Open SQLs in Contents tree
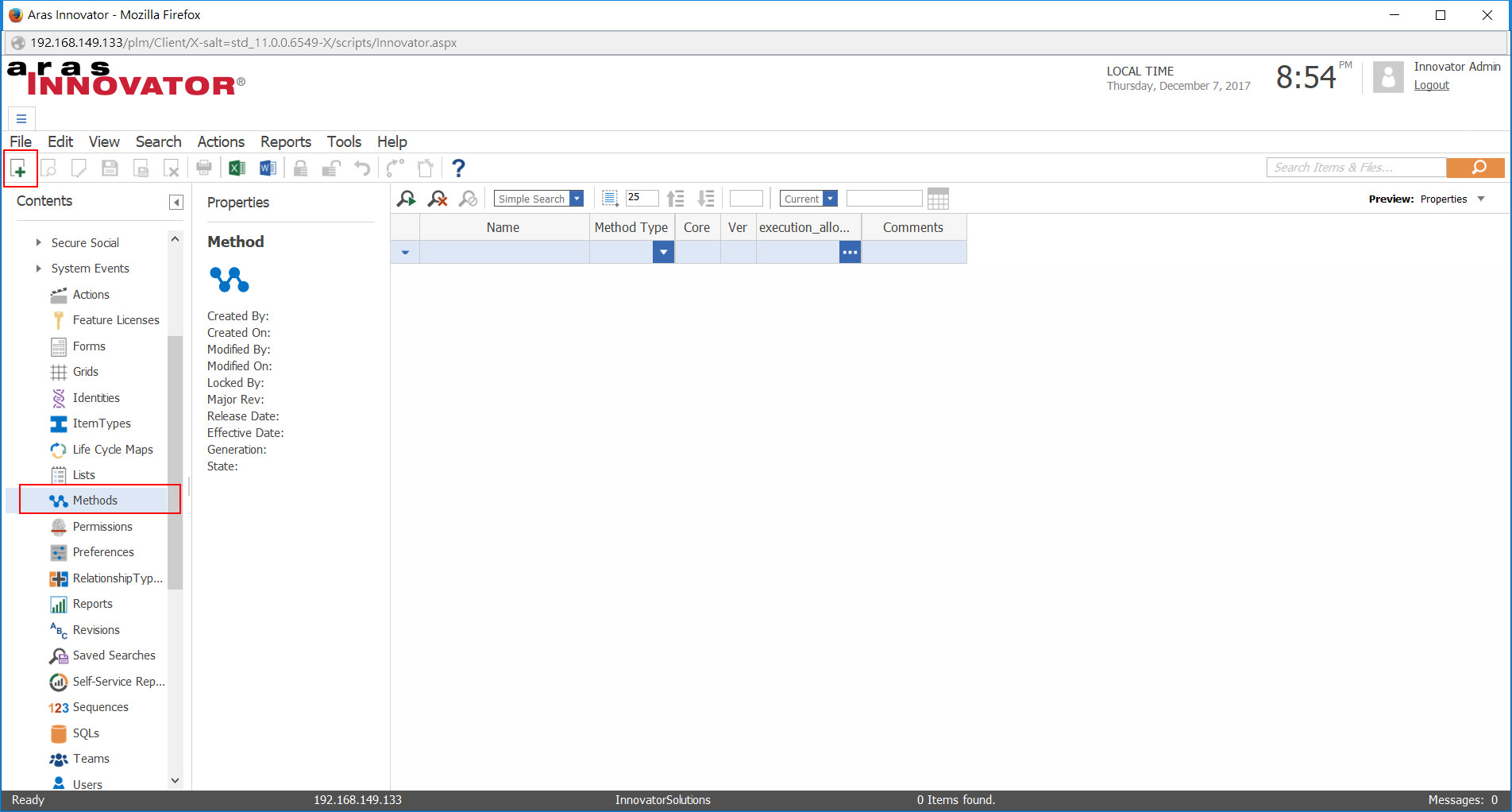Viewport: 1512px width, 812px height. 86,733
